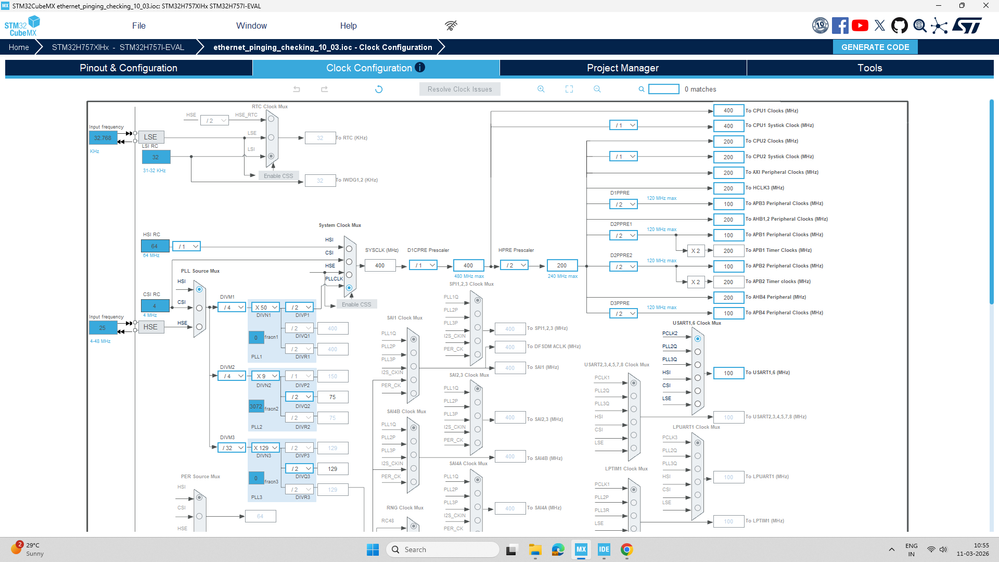Select PLLCLK in System Clock Mux
This screenshot has width=999, height=562.
pyautogui.click(x=349, y=288)
